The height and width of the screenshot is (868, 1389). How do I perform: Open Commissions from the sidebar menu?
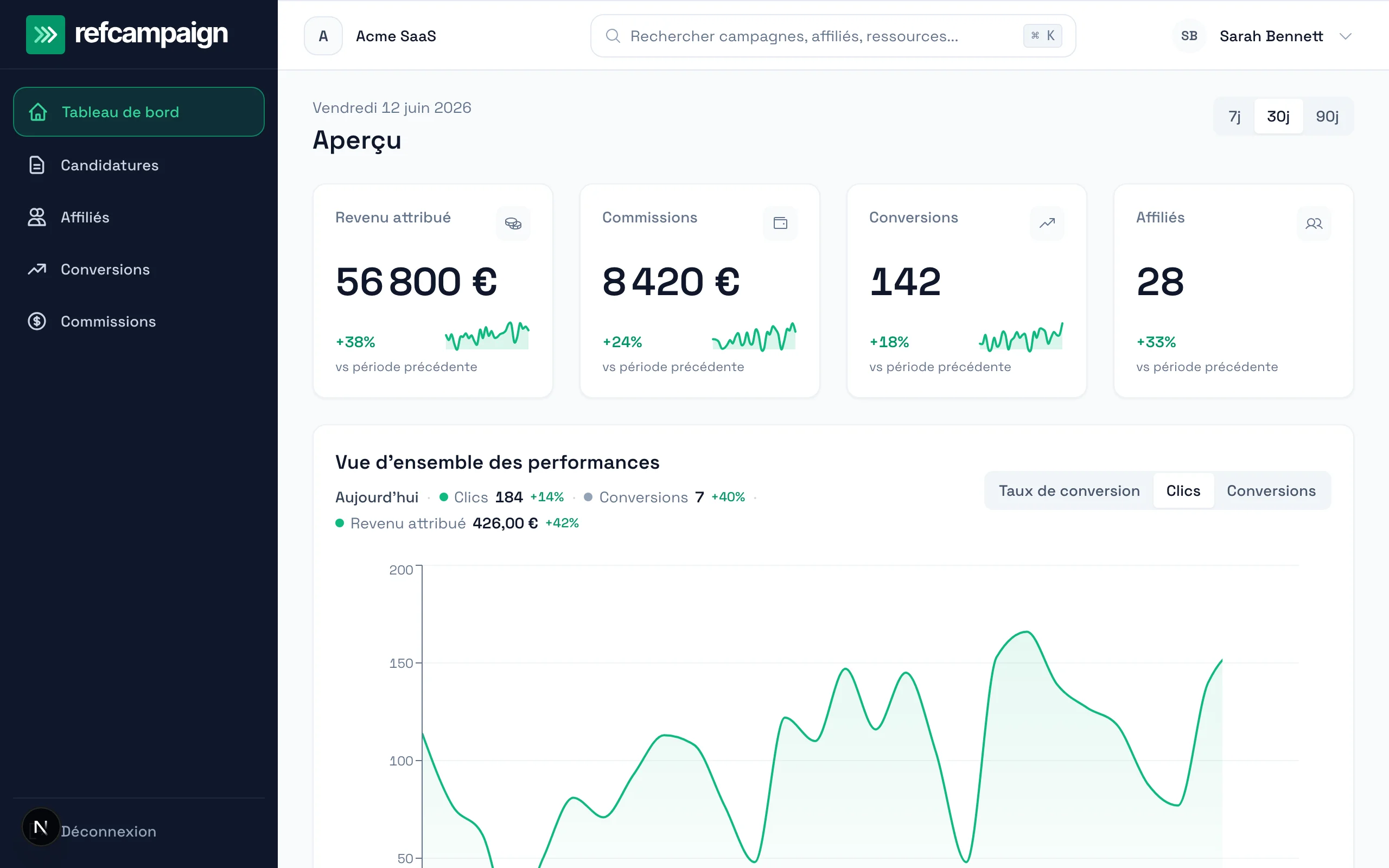[139, 321]
